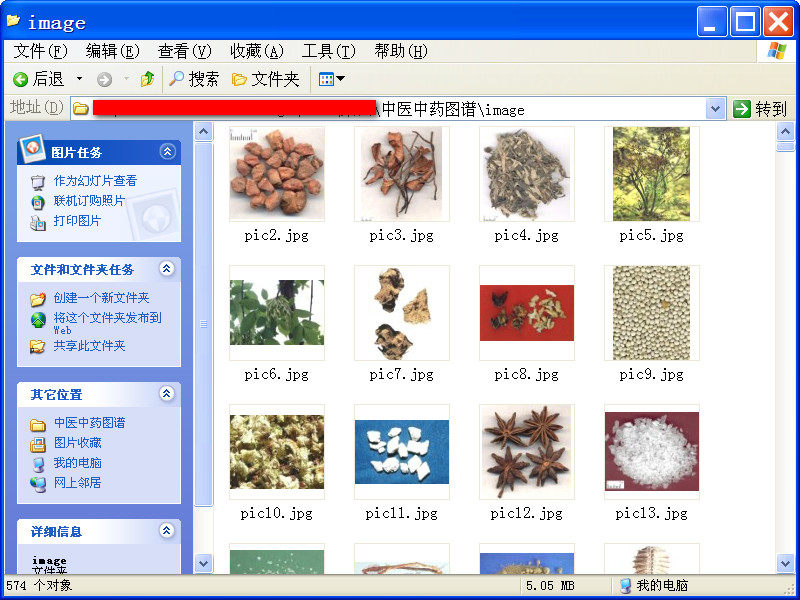Click the 转到 (Go) button
800x600 pixels.
[760, 109]
